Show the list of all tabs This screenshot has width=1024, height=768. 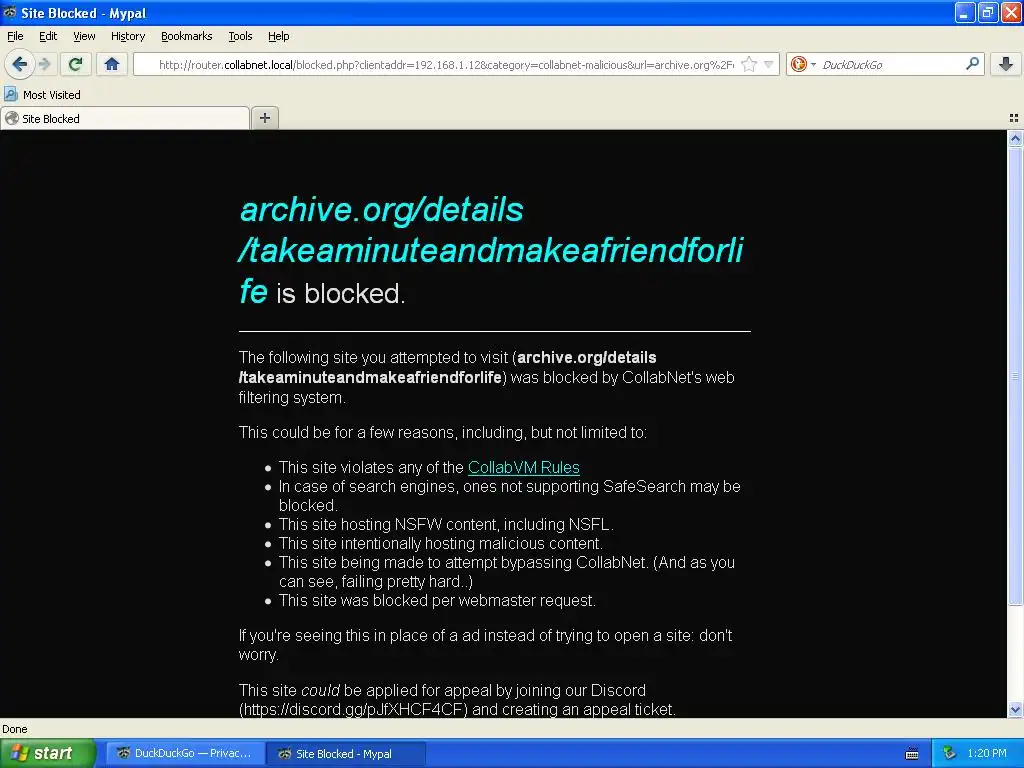[1014, 118]
